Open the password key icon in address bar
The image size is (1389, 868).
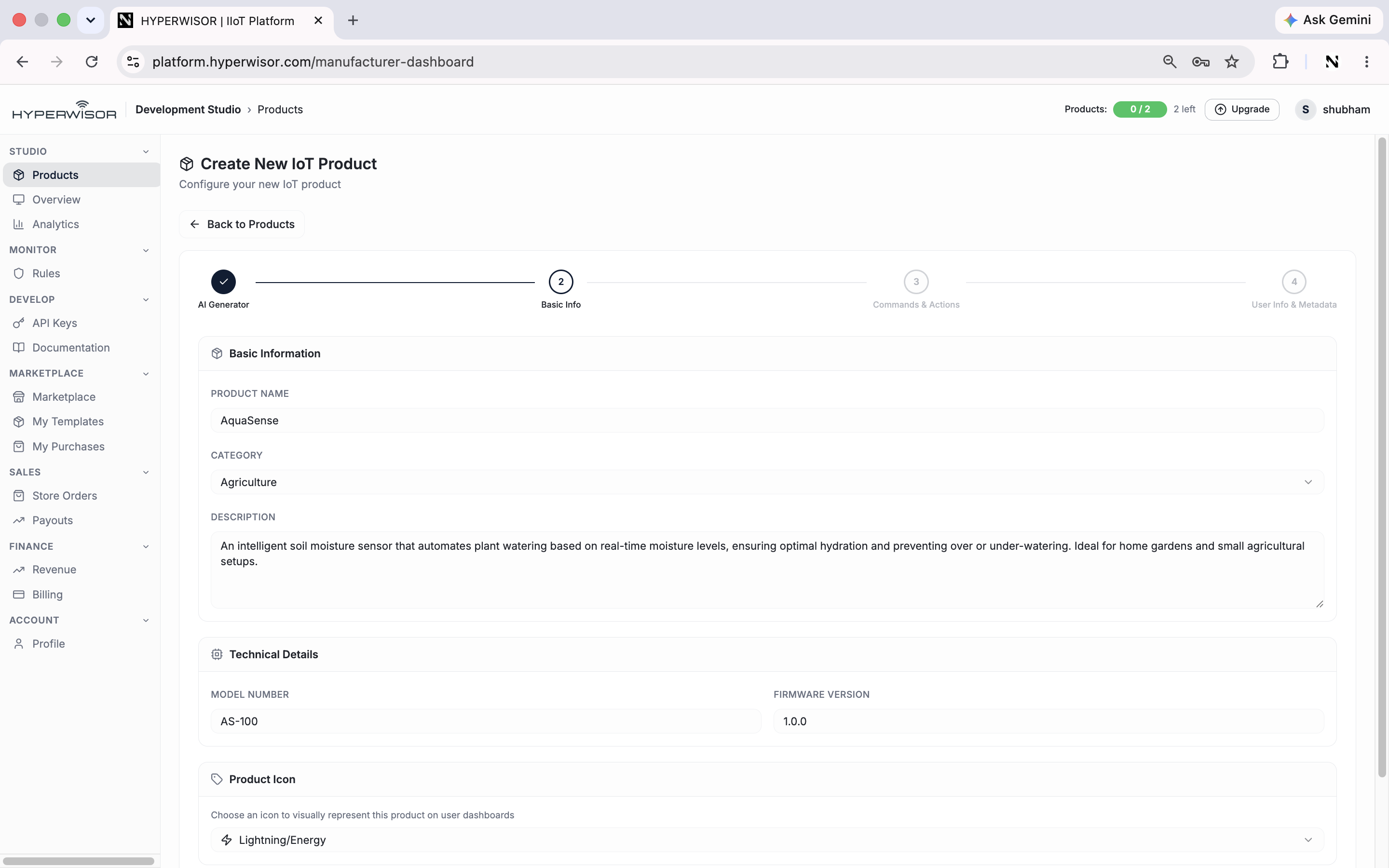1201,62
